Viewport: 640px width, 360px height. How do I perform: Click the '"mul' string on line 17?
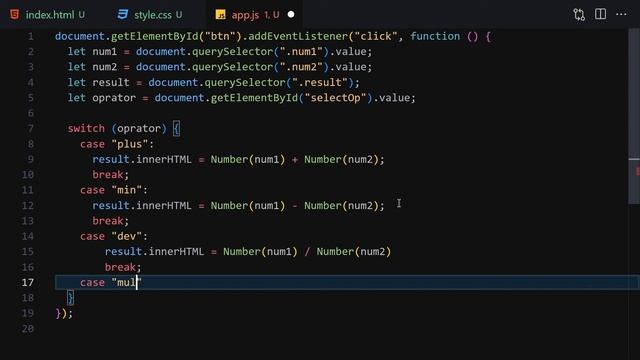123,282
